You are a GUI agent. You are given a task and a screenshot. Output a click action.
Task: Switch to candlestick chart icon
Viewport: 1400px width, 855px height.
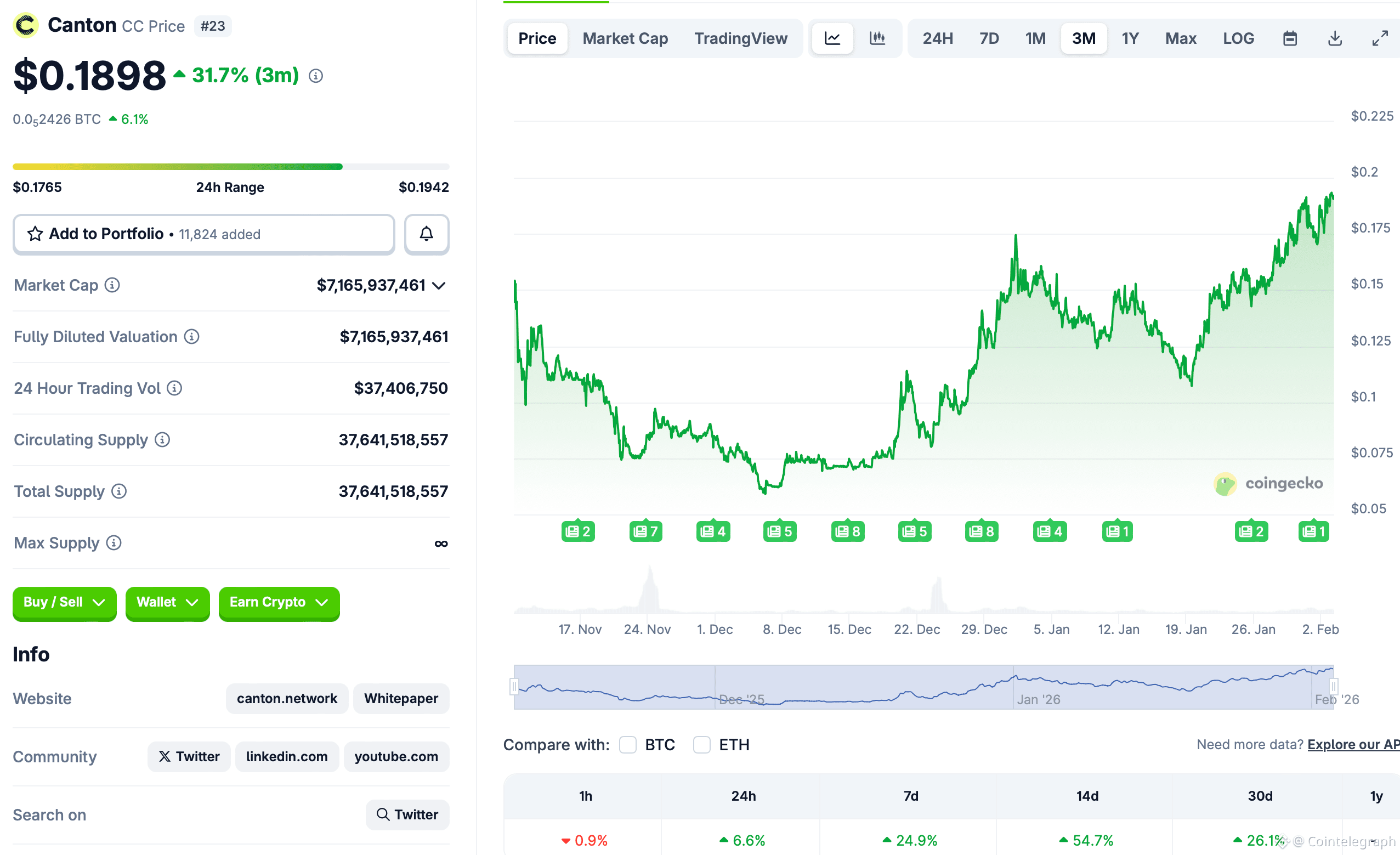877,38
